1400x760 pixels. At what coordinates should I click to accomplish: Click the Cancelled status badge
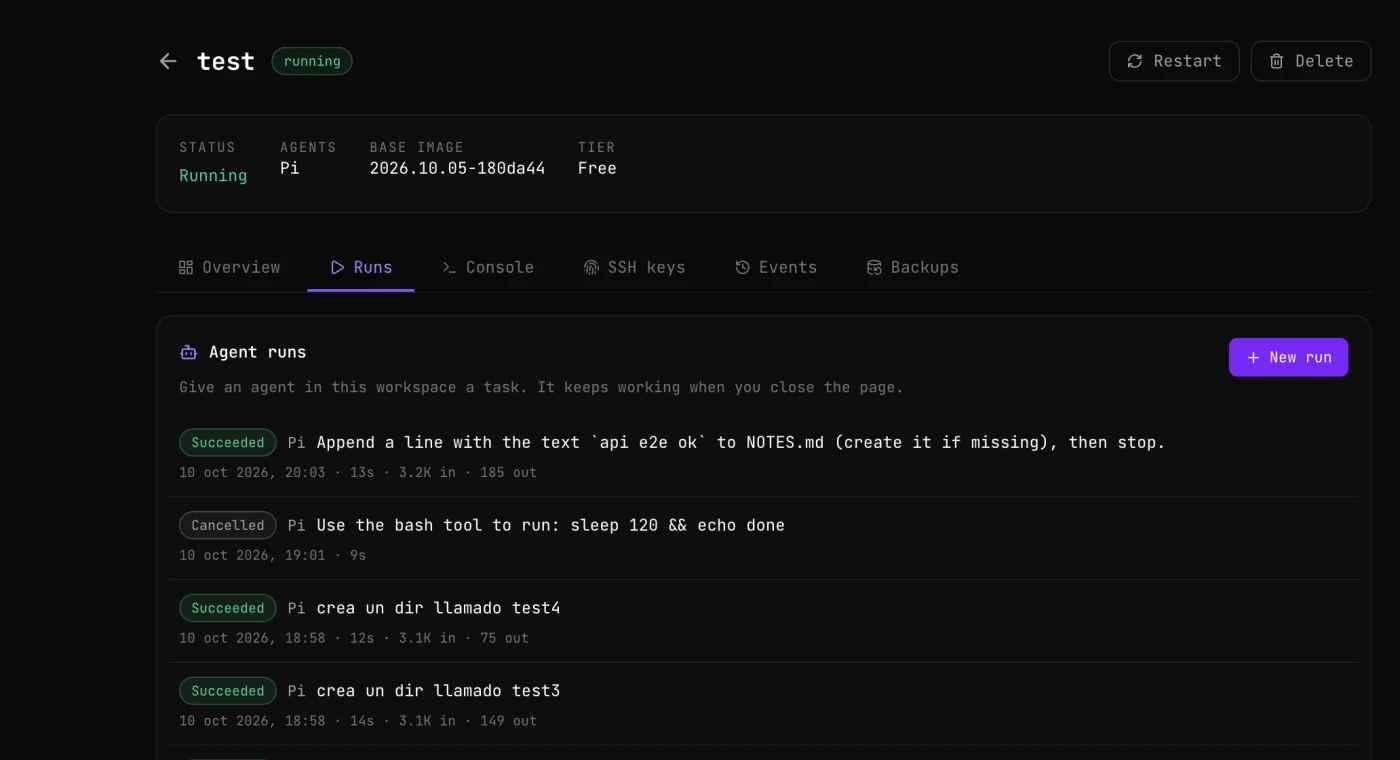pyautogui.click(x=228, y=525)
